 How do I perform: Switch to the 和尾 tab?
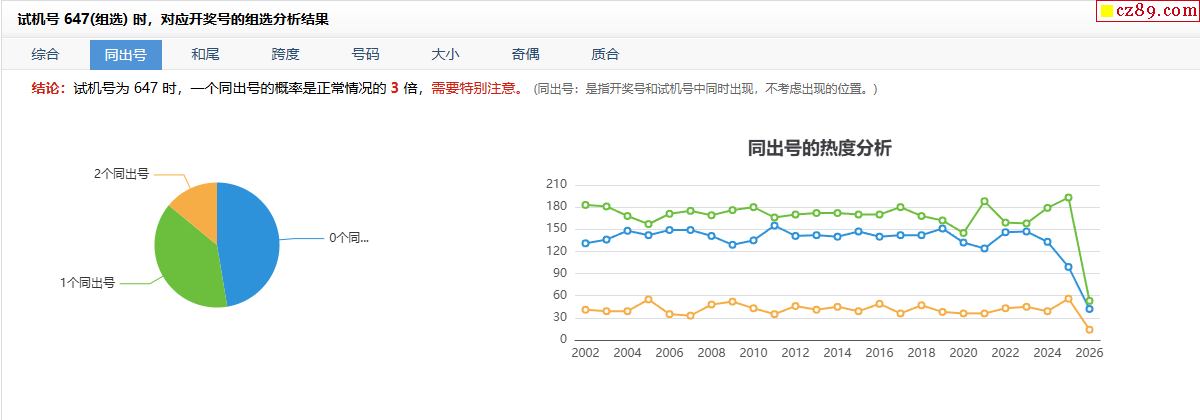tap(205, 55)
